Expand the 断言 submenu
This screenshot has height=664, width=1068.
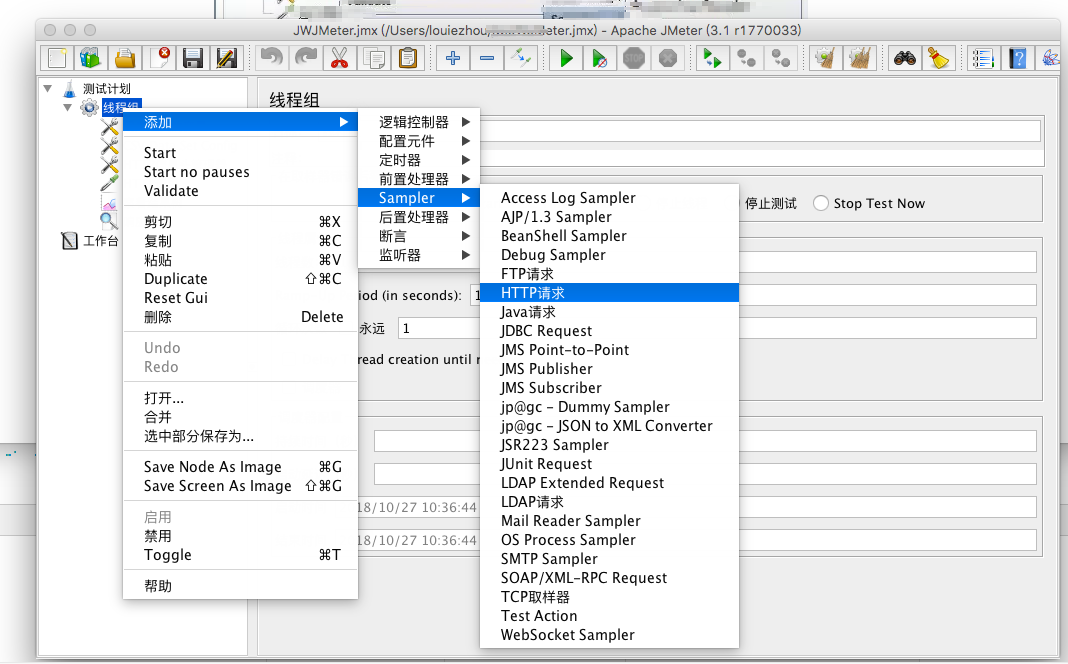(x=419, y=236)
